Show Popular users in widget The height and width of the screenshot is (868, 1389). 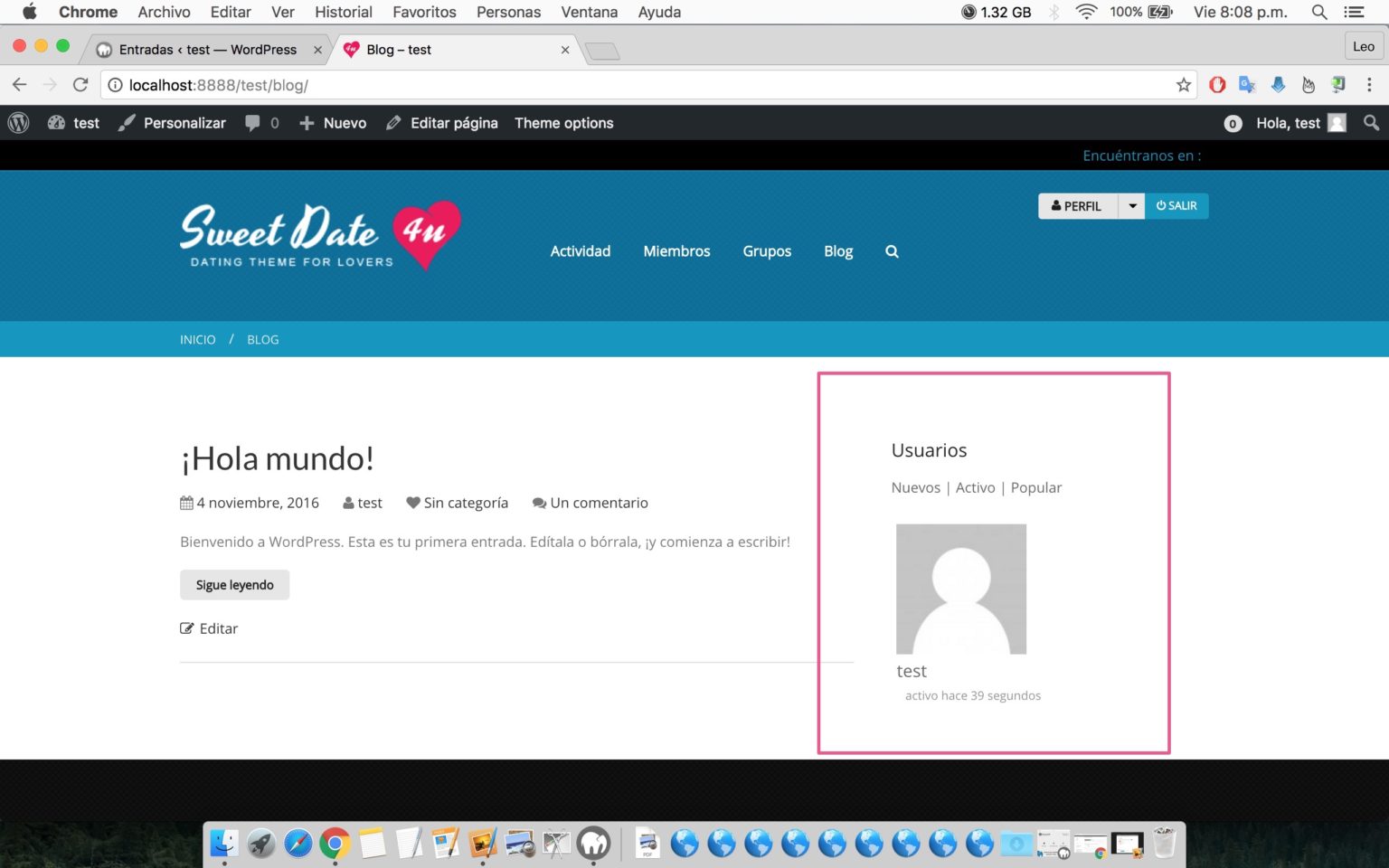pyautogui.click(x=1036, y=487)
